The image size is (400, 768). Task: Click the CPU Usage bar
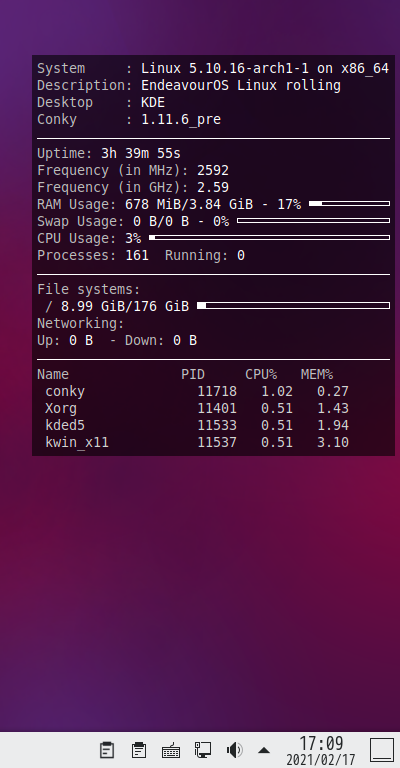(269, 238)
